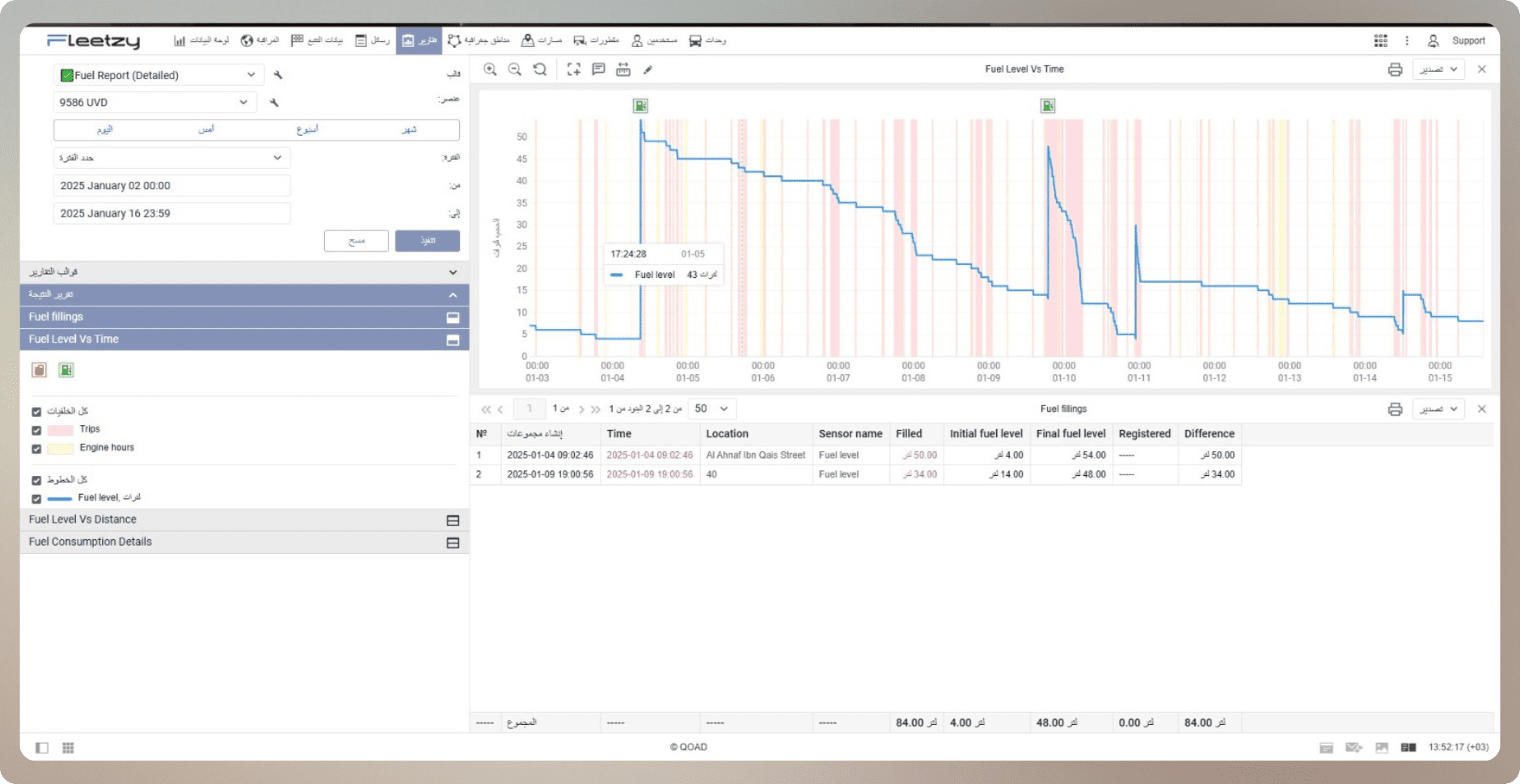
Task: Click the Engine hours yellow color swatch
Action: (61, 449)
